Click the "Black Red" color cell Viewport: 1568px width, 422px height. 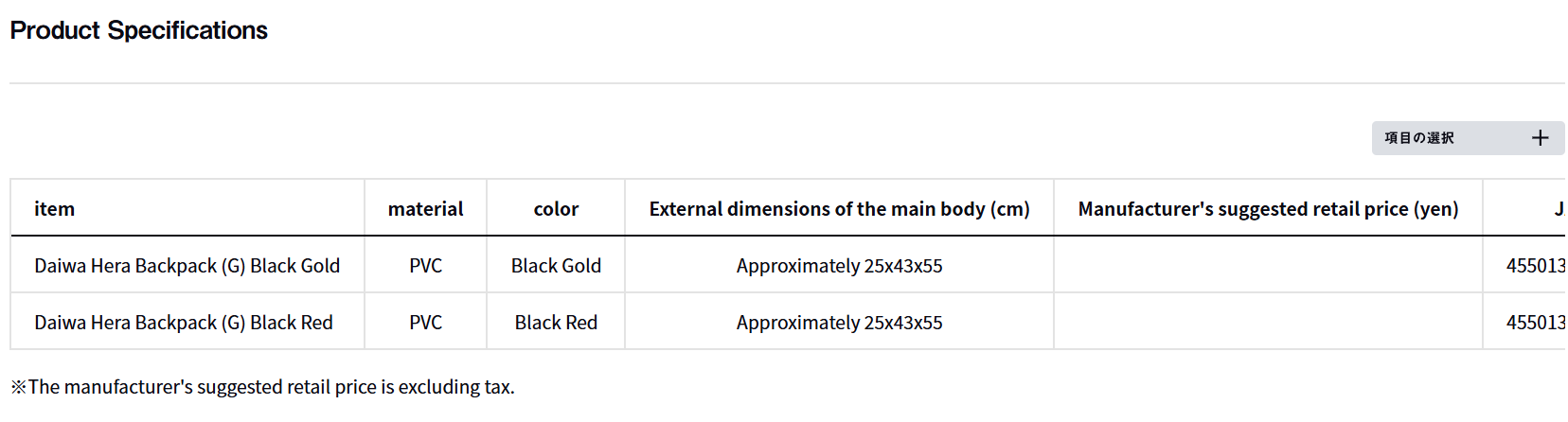pos(556,323)
